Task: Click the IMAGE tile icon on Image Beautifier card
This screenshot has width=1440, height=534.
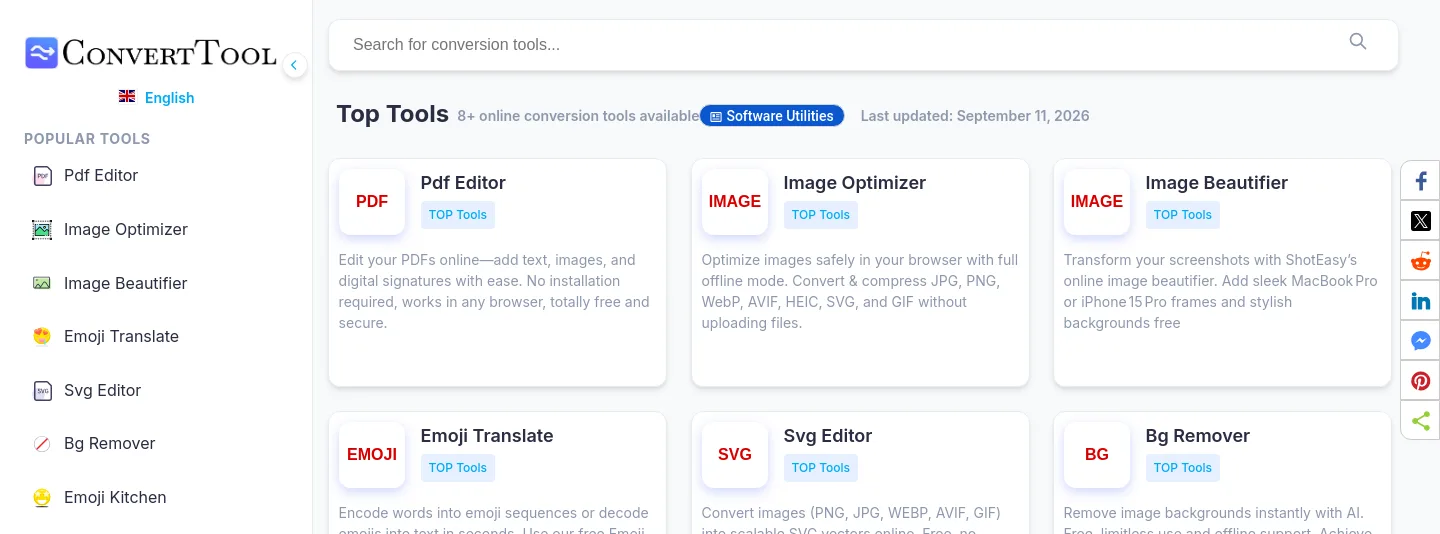Action: [1097, 202]
